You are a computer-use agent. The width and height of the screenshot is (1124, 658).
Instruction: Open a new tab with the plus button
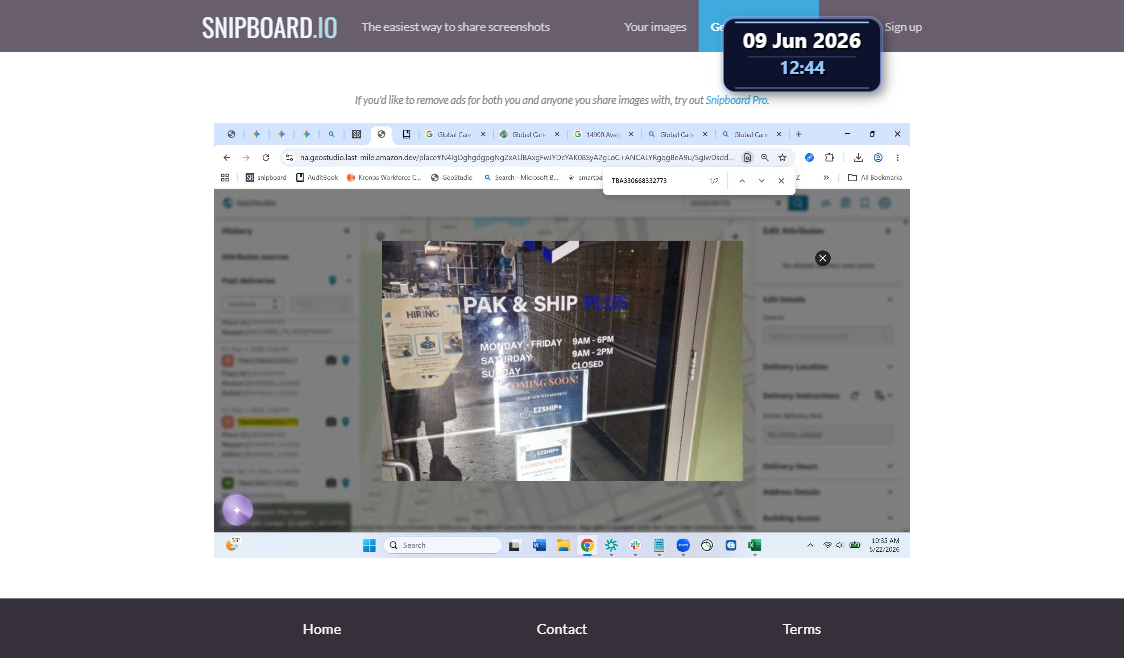click(x=799, y=134)
